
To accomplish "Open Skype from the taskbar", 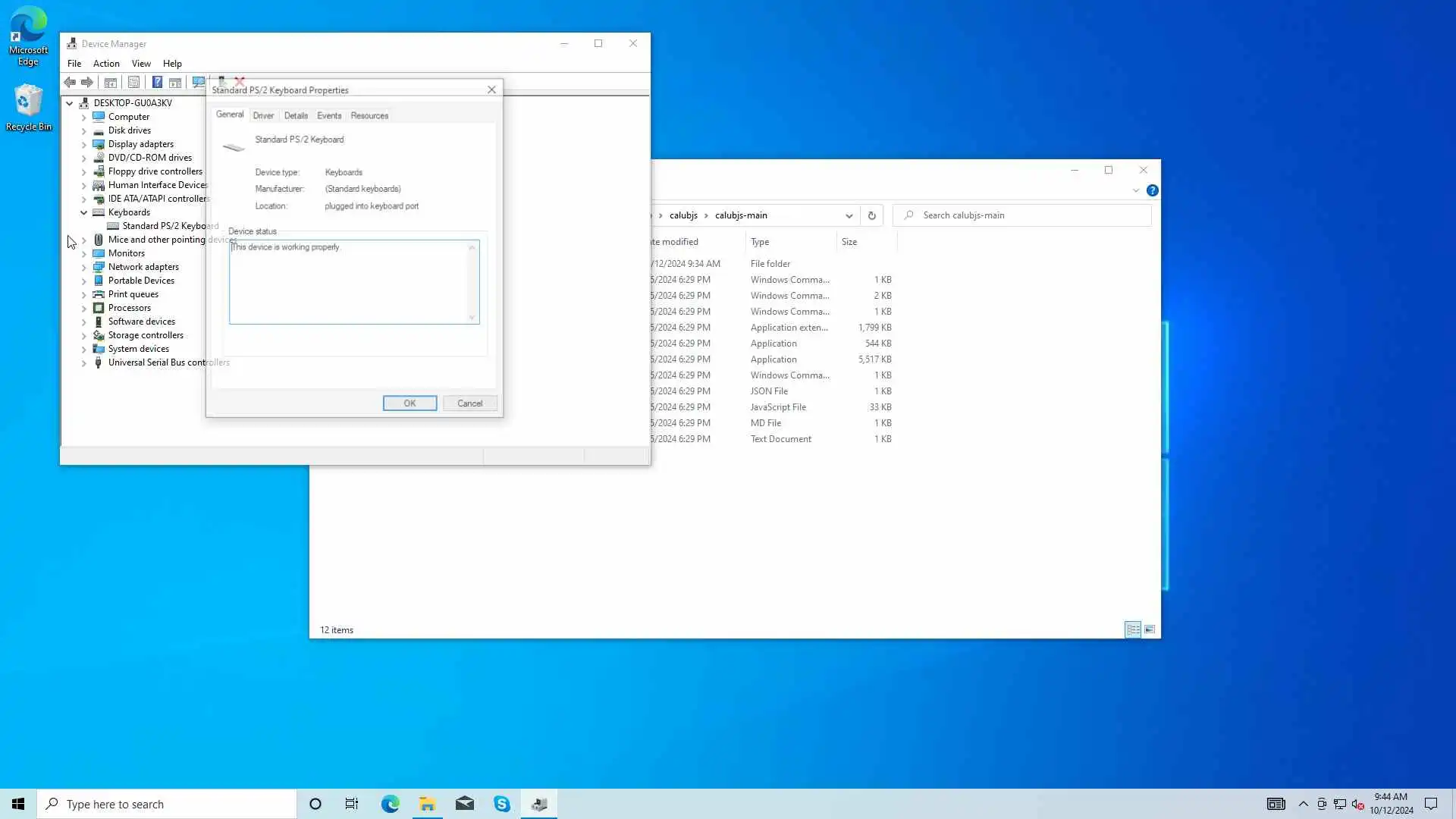I will (x=502, y=804).
